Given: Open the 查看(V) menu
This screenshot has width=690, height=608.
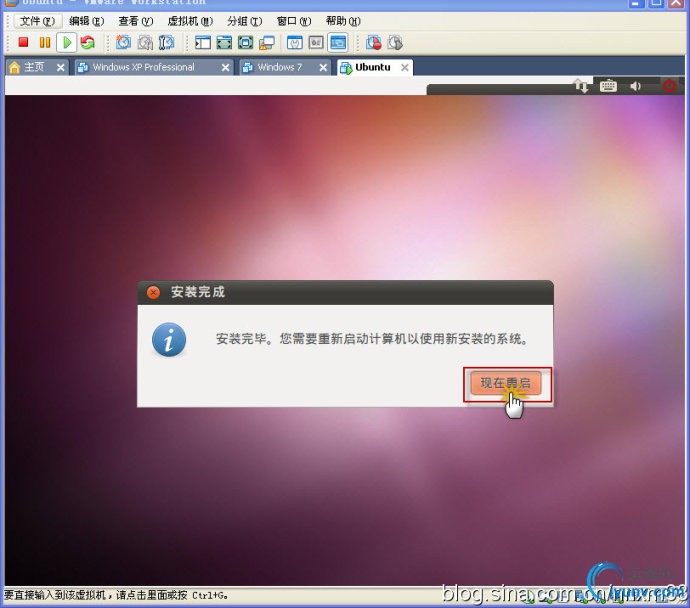Looking at the screenshot, I should [136, 21].
